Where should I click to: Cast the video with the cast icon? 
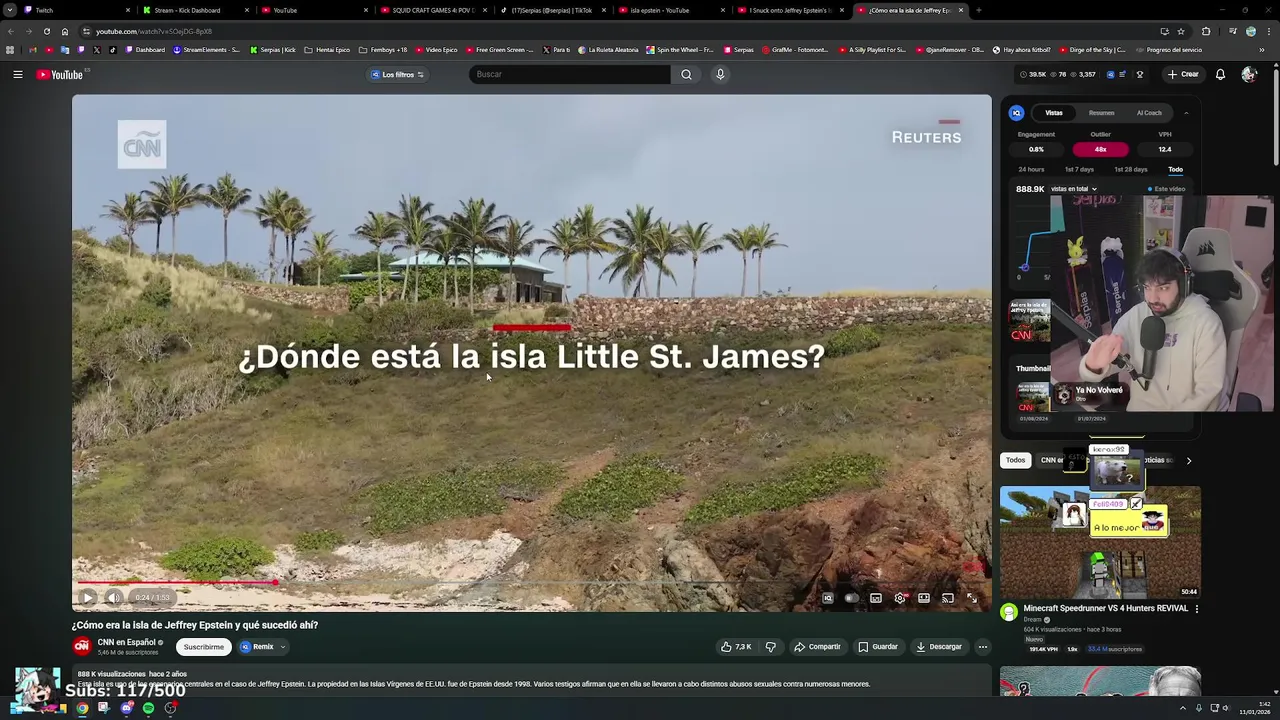pyautogui.click(x=948, y=598)
